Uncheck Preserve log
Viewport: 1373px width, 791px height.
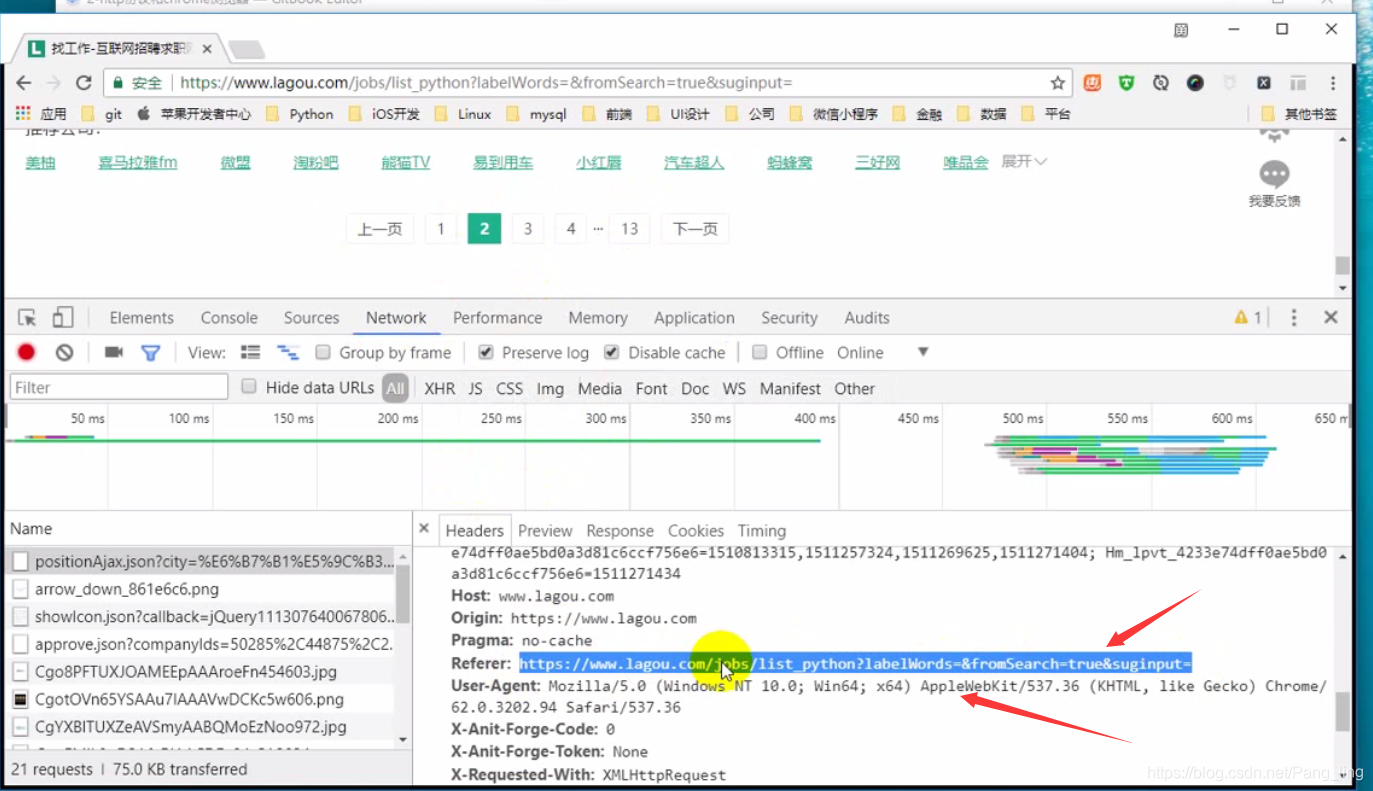click(486, 352)
